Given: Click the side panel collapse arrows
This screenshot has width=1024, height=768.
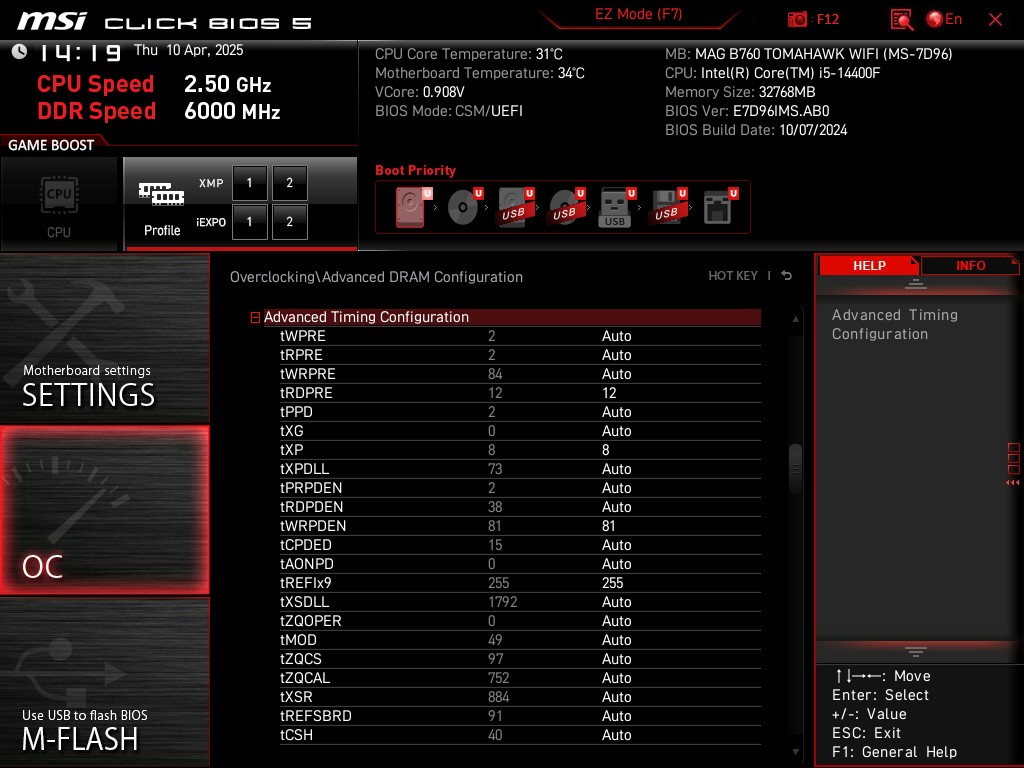Looking at the screenshot, I should (x=1012, y=483).
